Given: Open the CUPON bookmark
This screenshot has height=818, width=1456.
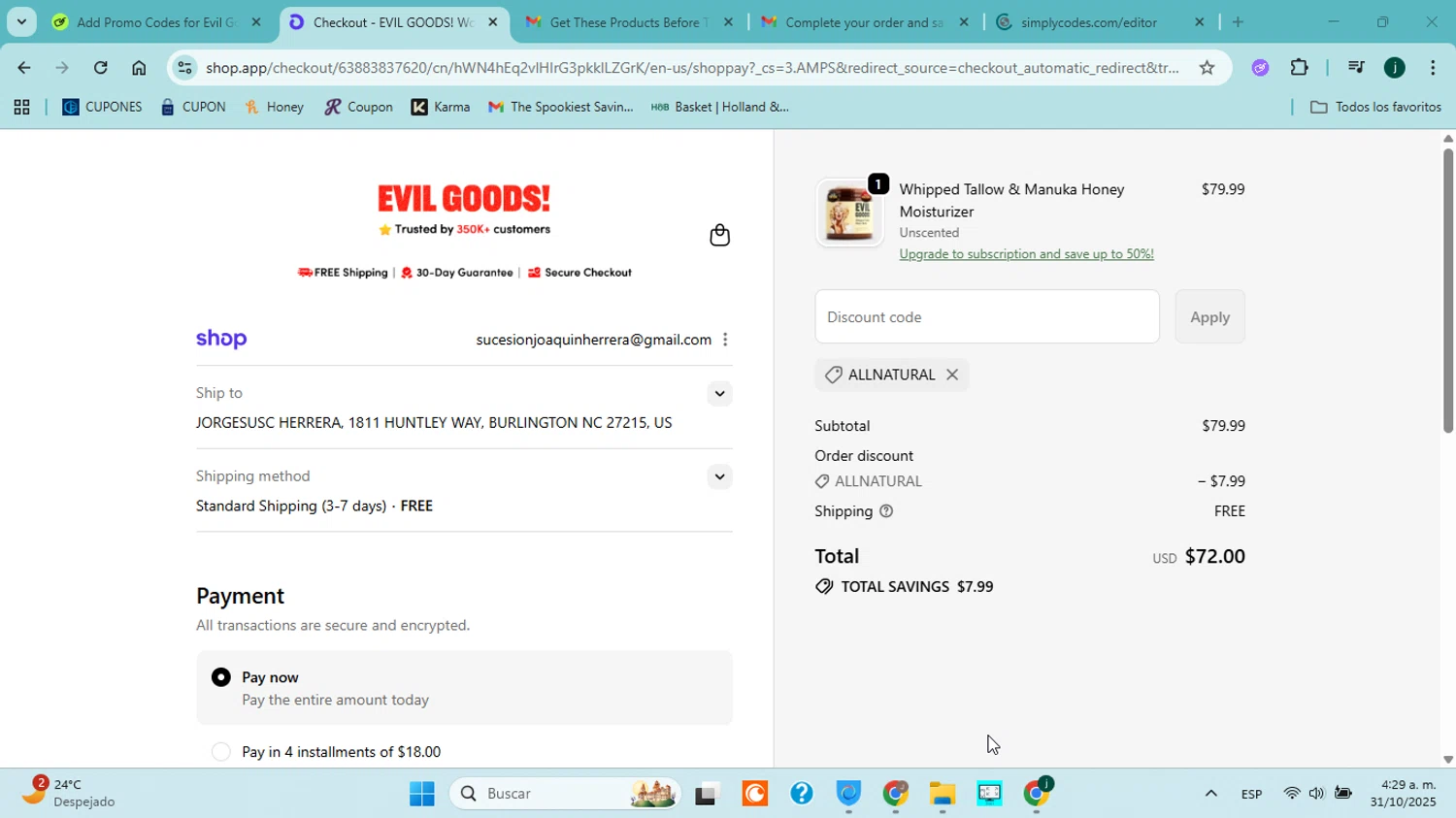Looking at the screenshot, I should click(193, 107).
